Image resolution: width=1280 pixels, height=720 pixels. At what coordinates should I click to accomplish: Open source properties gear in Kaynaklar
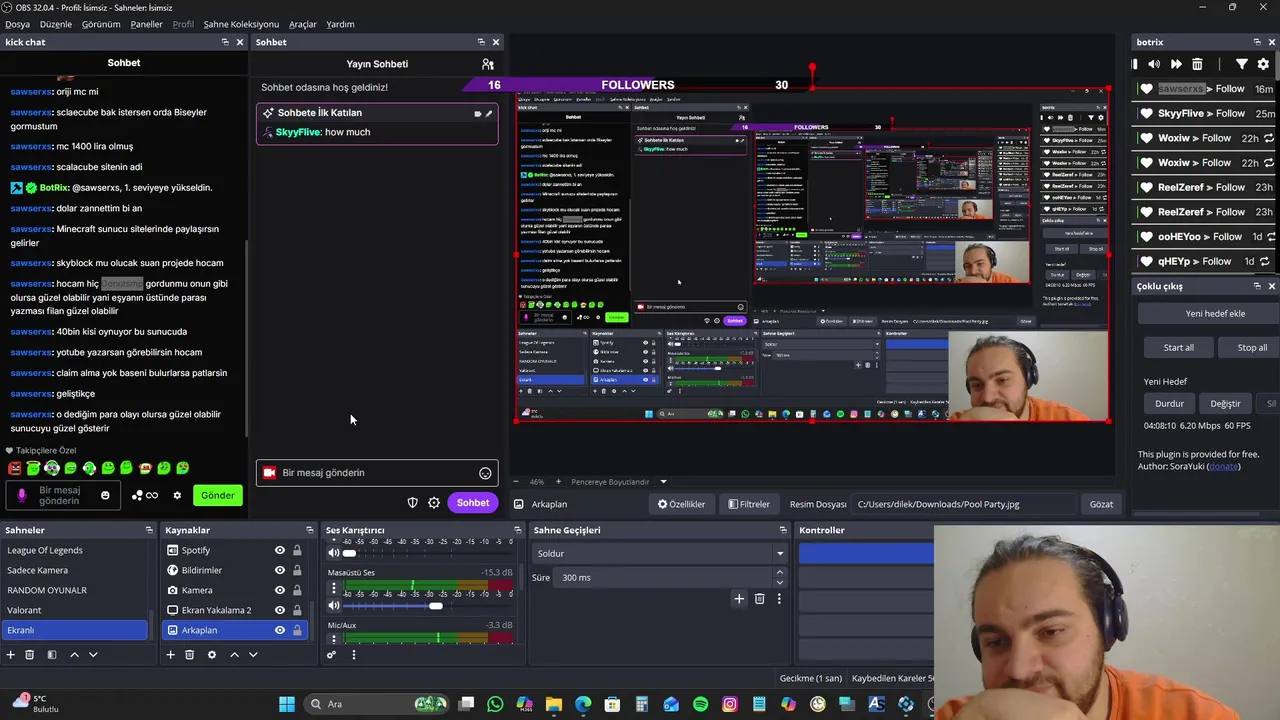(211, 655)
